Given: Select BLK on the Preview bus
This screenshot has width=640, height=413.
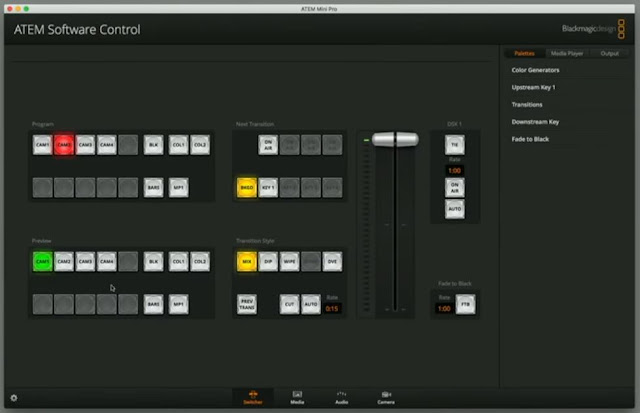Looking at the screenshot, I should pos(153,262).
